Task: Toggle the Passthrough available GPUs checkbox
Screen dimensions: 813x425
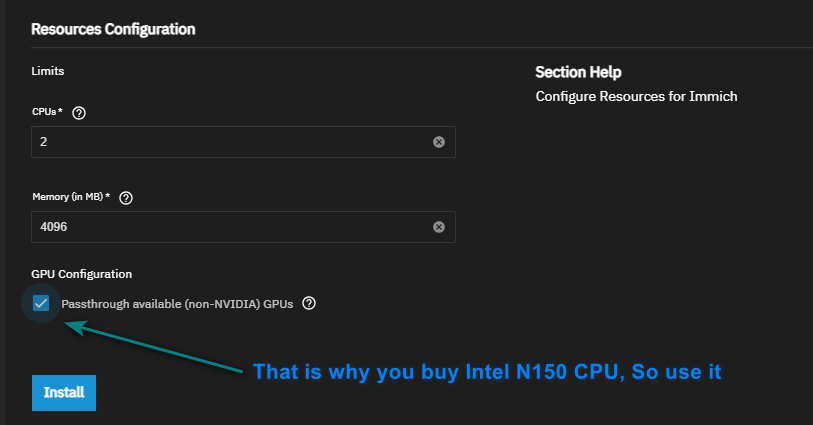Action: coord(41,303)
